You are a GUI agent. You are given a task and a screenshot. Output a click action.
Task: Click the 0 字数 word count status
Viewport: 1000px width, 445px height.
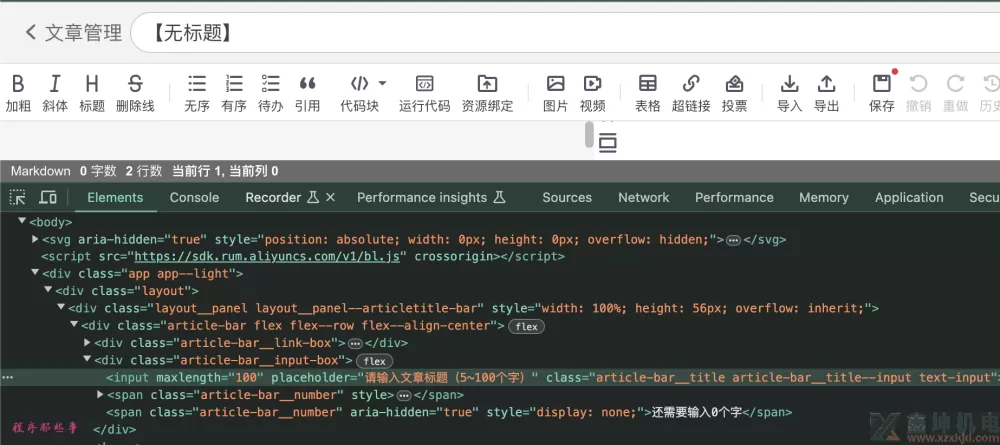point(98,171)
